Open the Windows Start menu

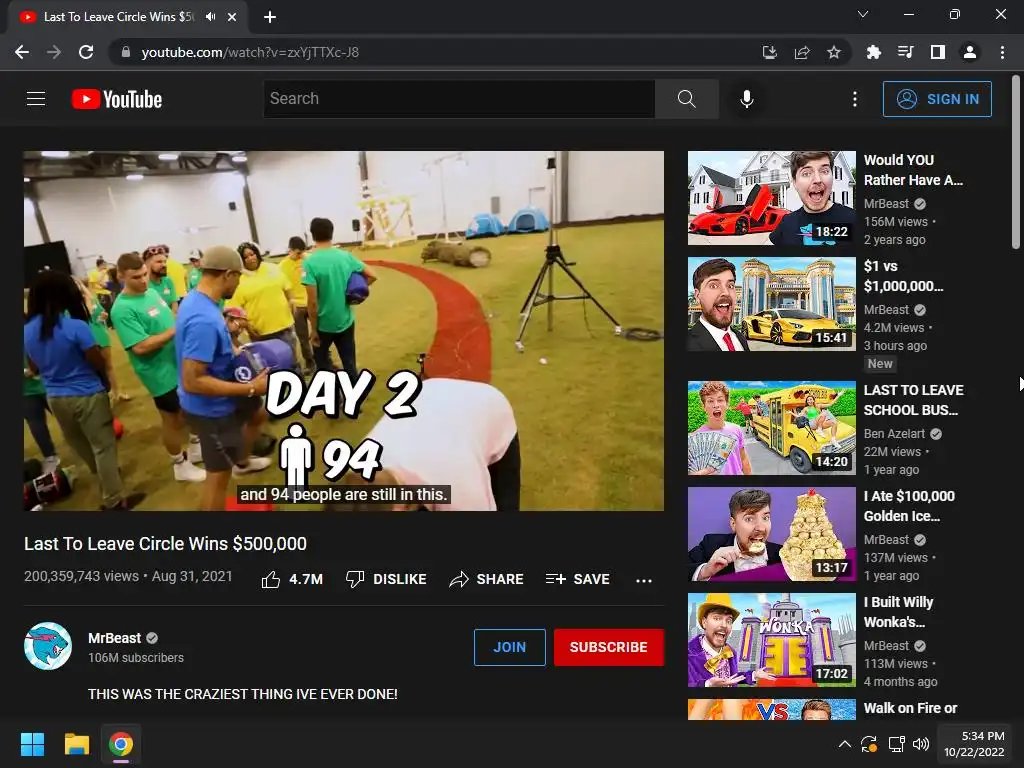click(x=32, y=744)
